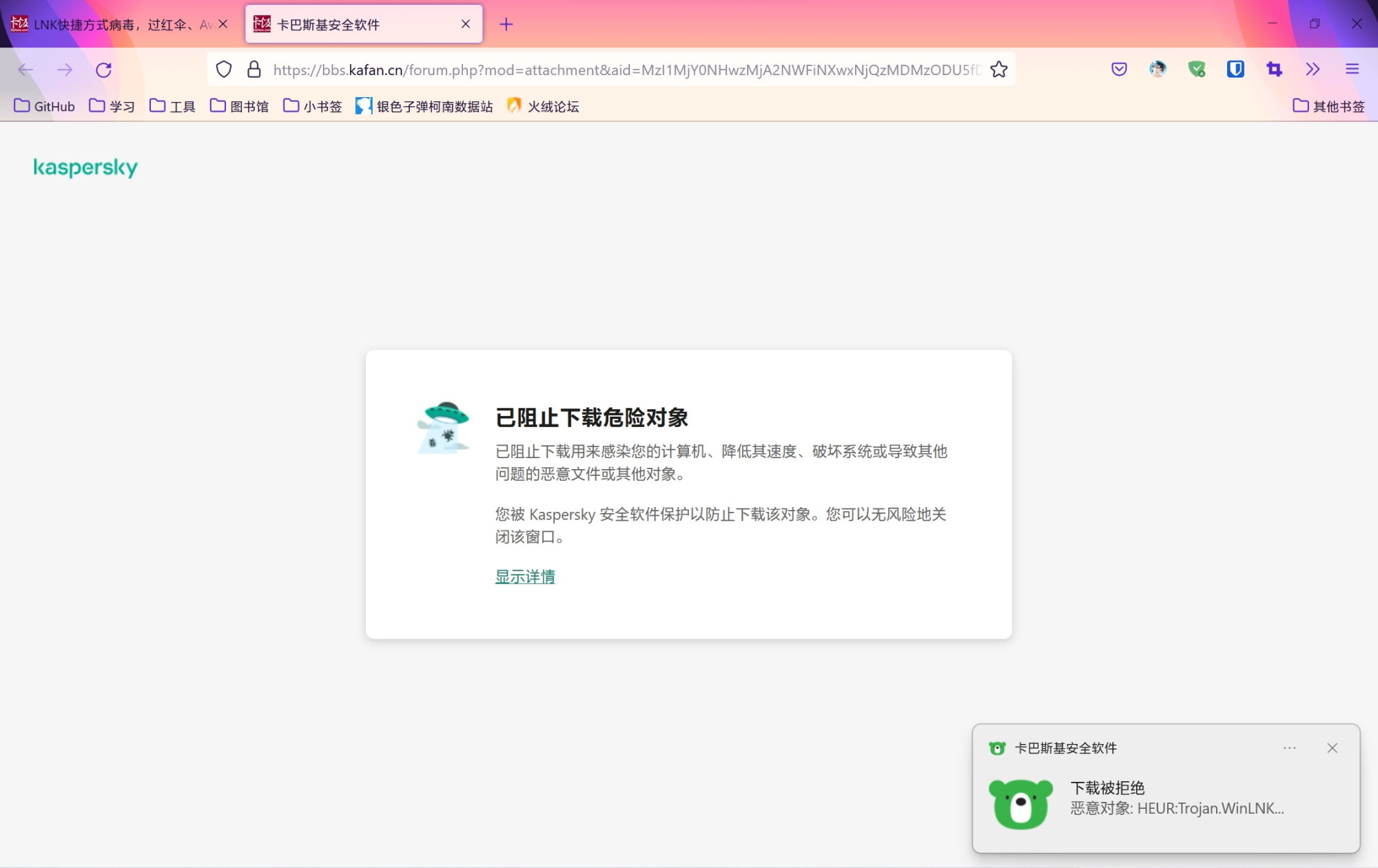Screen dimensions: 1378x868
Task: Close the Firefox window
Action: click(1357, 23)
